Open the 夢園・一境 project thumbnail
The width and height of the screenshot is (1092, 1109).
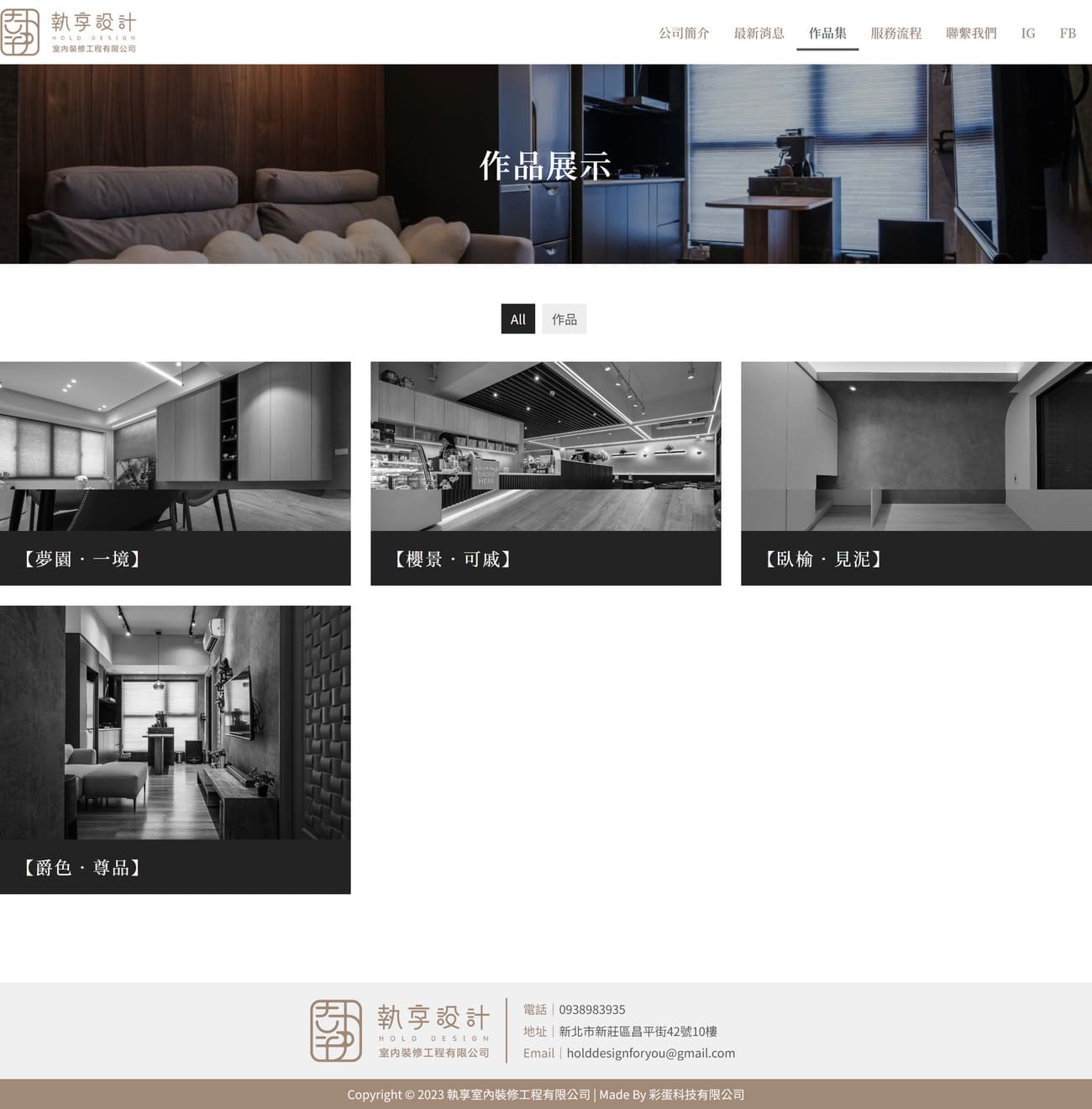175,446
